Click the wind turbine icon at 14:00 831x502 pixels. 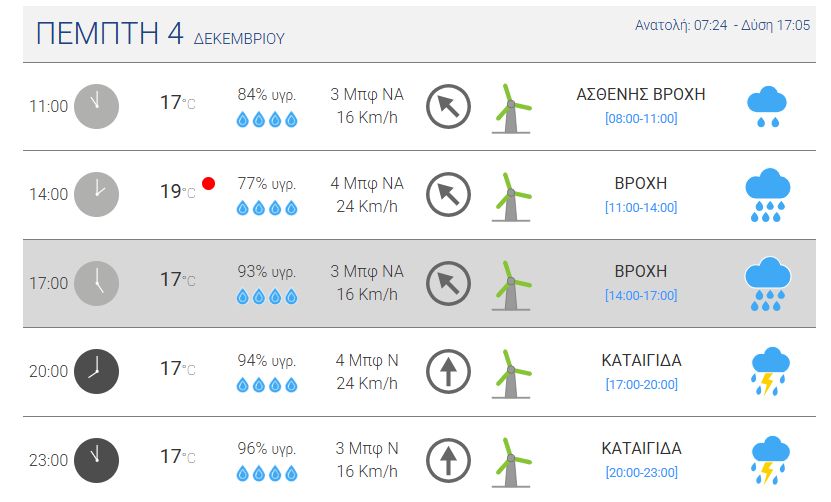point(511,194)
